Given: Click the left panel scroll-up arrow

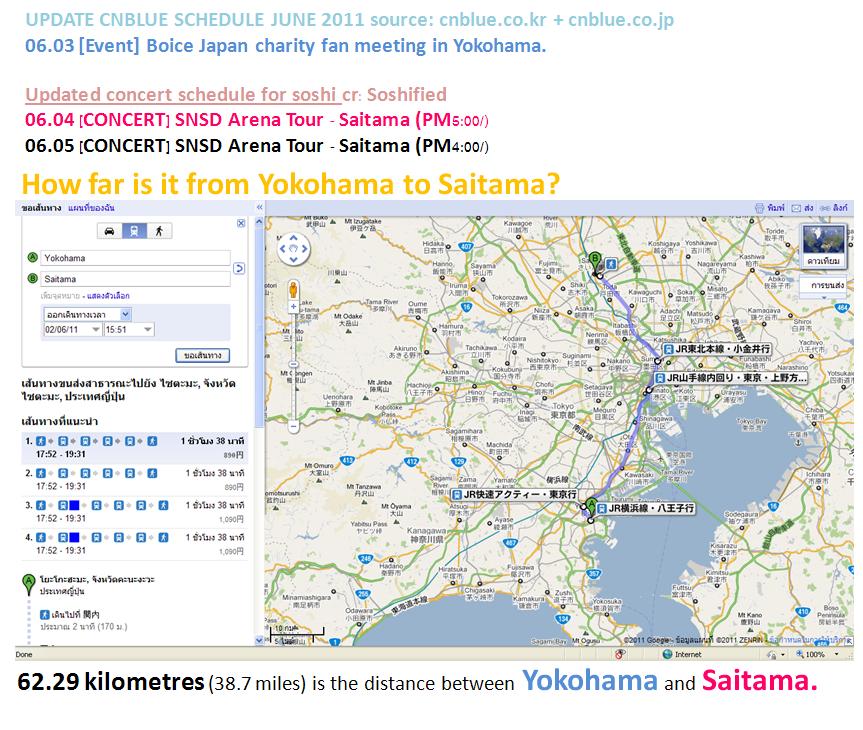Looking at the screenshot, I should [260, 222].
